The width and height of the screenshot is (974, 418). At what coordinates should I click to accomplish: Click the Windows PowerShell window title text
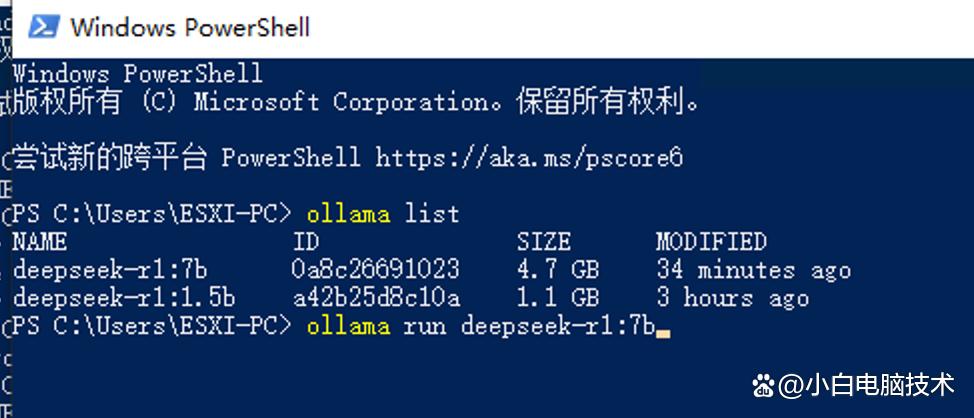(190, 27)
